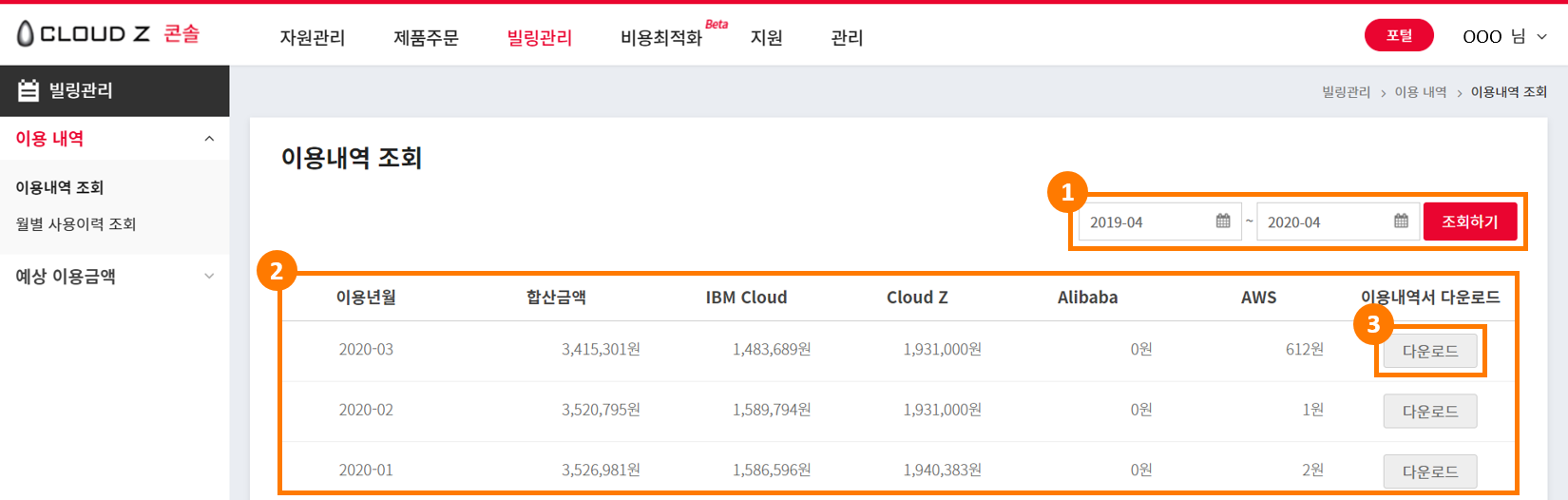The height and width of the screenshot is (500, 1568).
Task: Click the Cloud Z console logo
Action: point(108,34)
